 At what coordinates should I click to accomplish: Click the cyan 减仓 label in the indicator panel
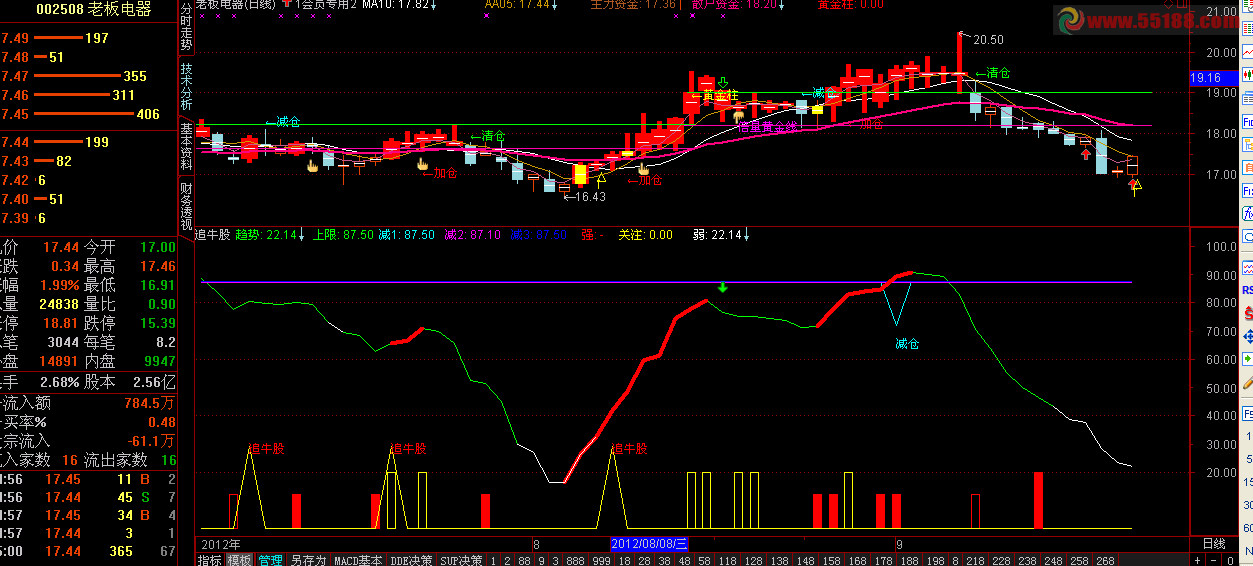(x=907, y=344)
